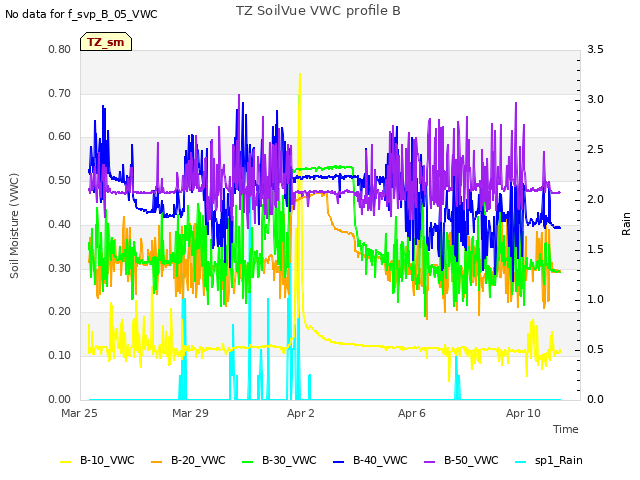Click the green B-30 plateau after Apr 2

click(x=322, y=168)
